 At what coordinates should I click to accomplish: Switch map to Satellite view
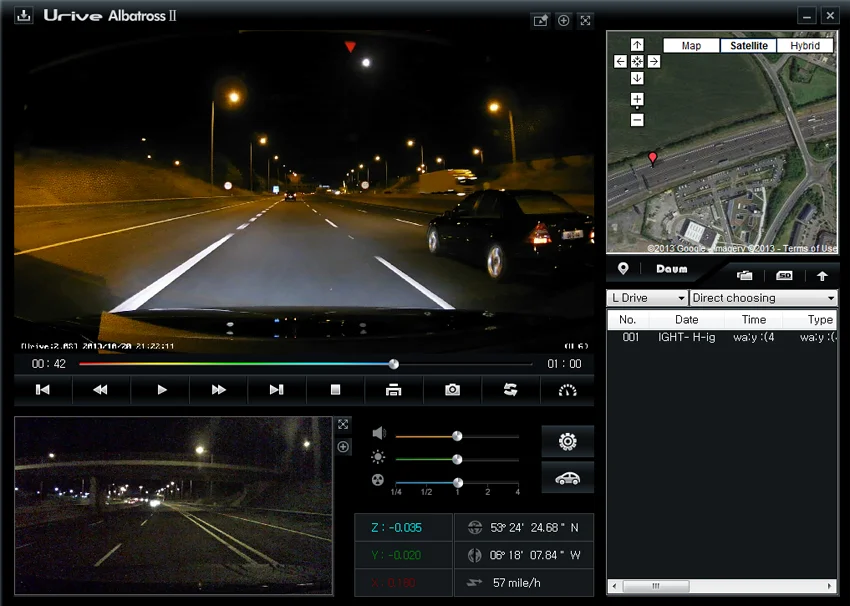pyautogui.click(x=749, y=46)
